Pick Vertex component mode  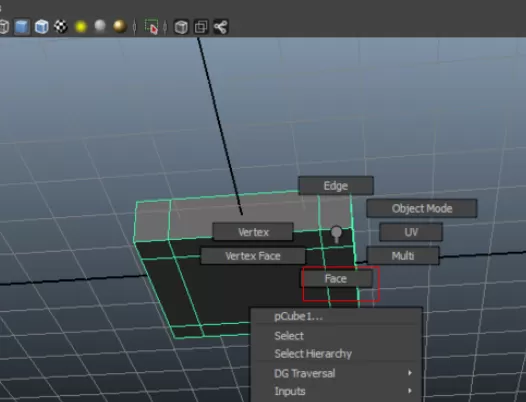point(253,232)
